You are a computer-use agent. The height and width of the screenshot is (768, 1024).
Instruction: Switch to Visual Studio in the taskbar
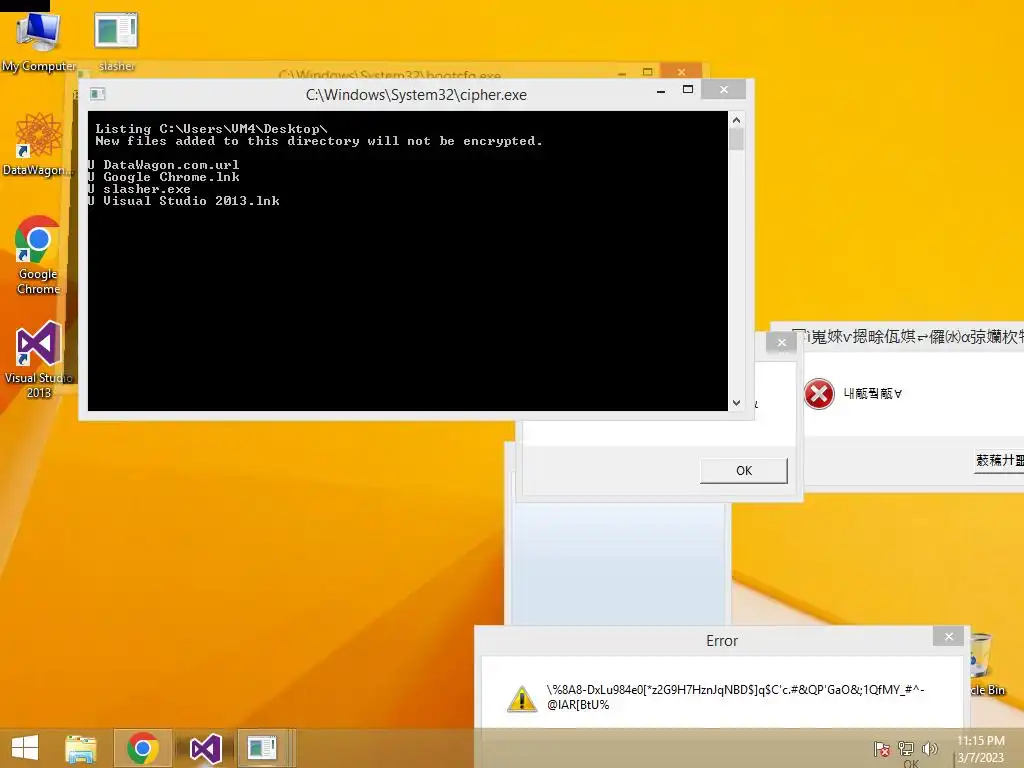[x=205, y=748]
